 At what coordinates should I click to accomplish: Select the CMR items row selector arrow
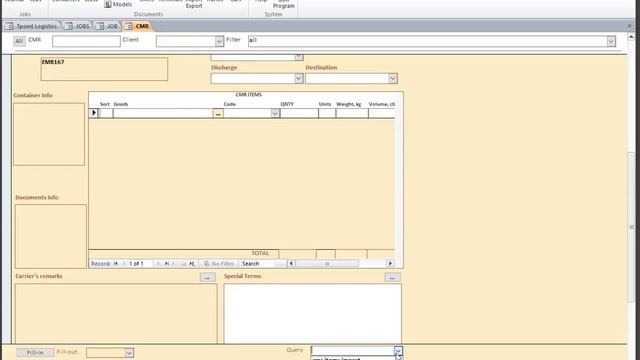coord(93,113)
